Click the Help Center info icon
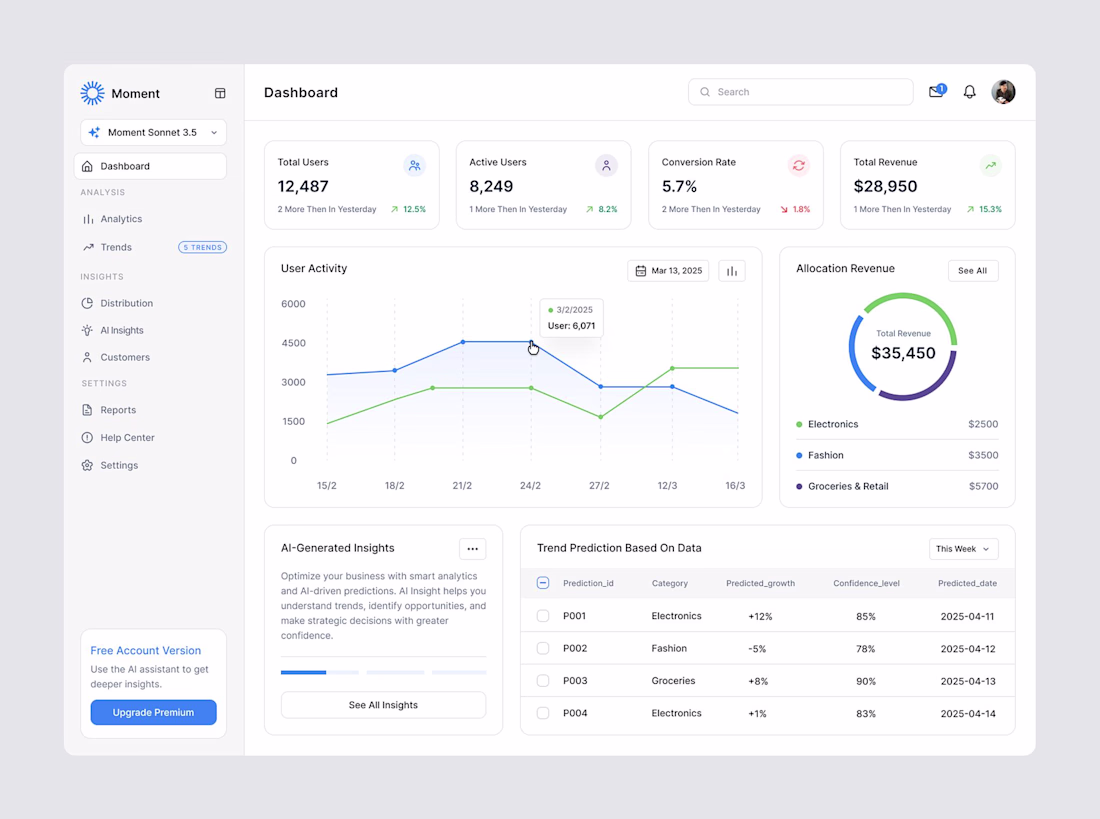Image resolution: width=1100 pixels, height=819 pixels. pyautogui.click(x=87, y=437)
